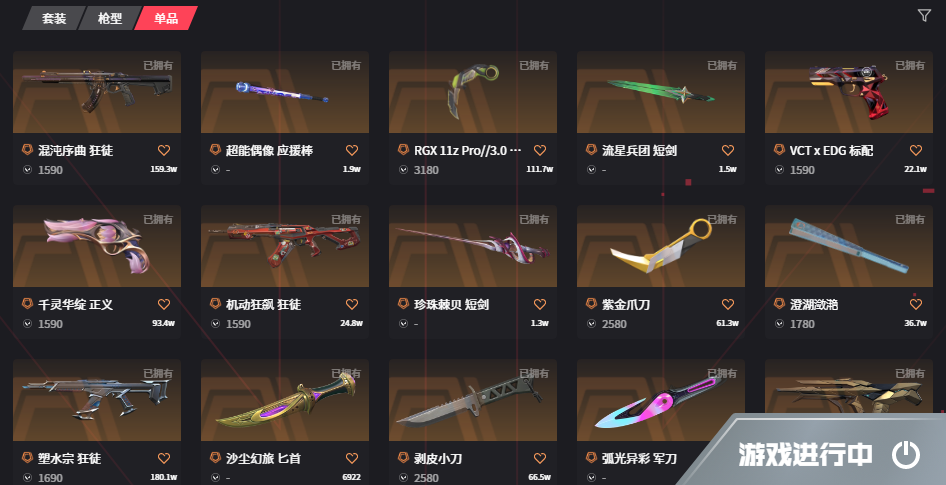The height and width of the screenshot is (485, 946).
Task: Click the 弧光异彩 军刀 item name
Action: (639, 458)
